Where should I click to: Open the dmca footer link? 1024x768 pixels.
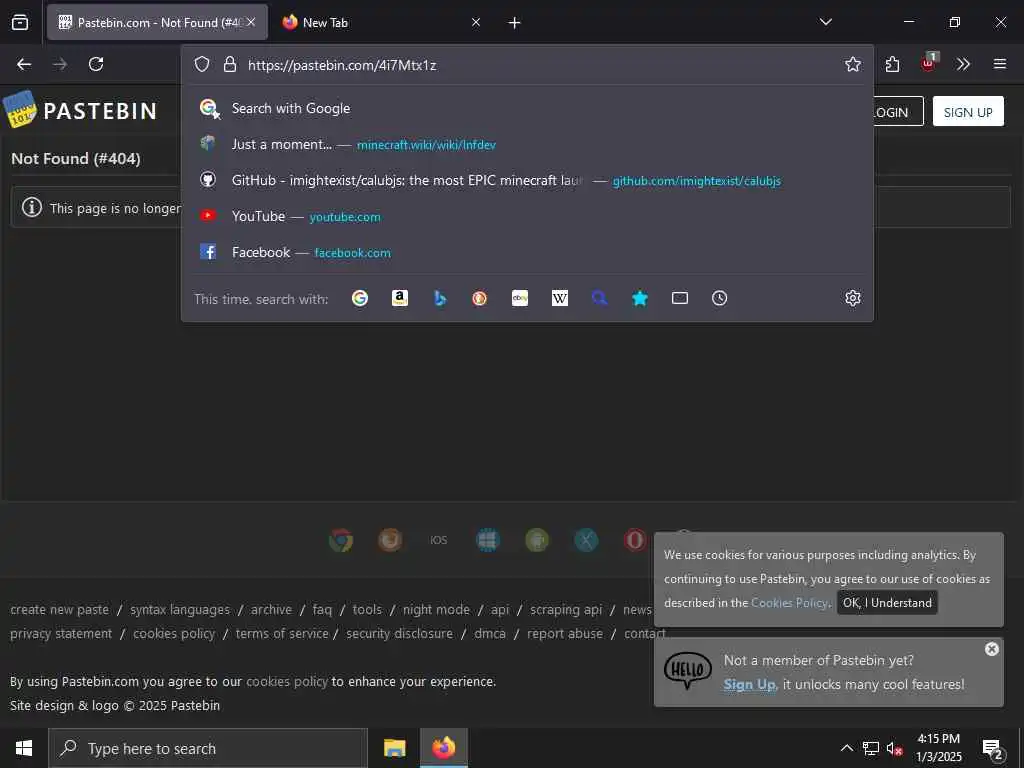(490, 633)
